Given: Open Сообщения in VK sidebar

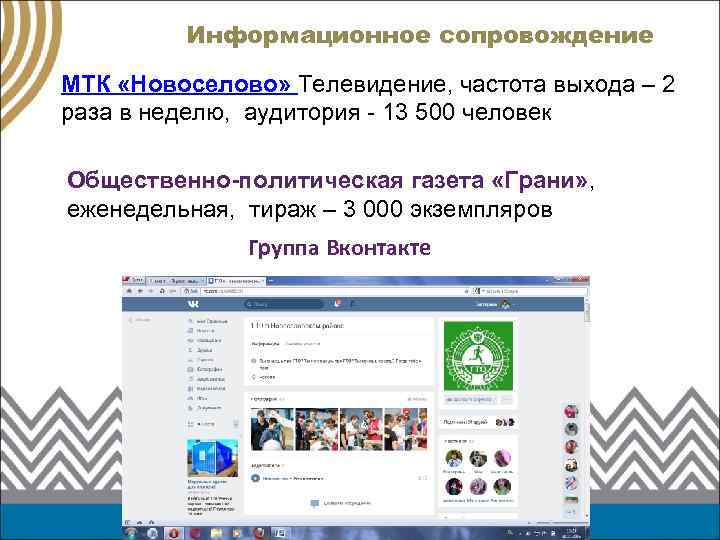Looking at the screenshot, I should pyautogui.click(x=205, y=341).
